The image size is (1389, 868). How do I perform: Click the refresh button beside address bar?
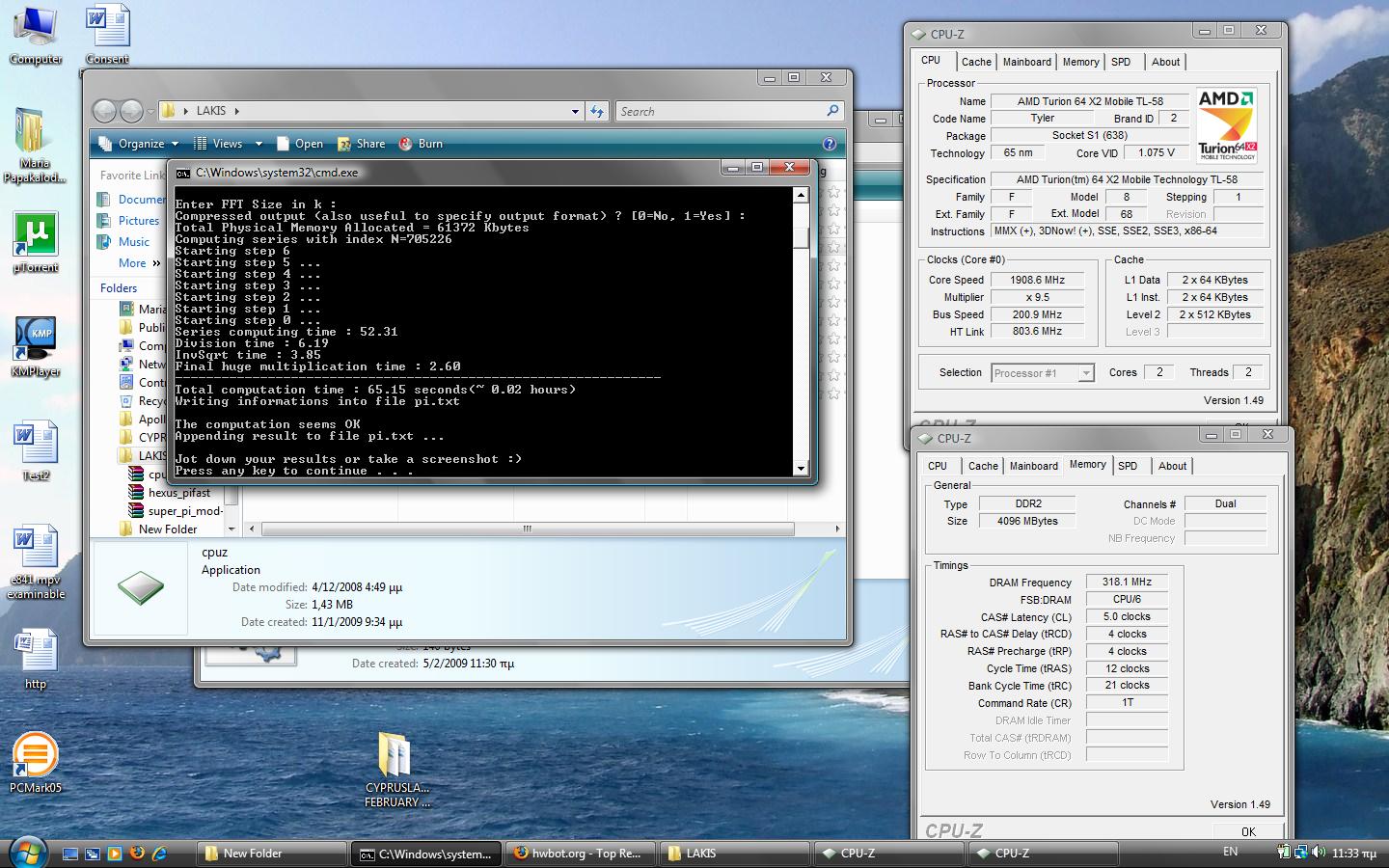click(597, 111)
